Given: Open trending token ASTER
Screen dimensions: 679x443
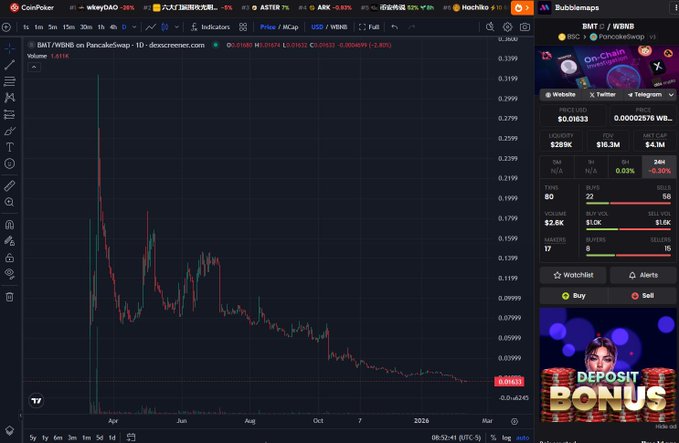Looking at the screenshot, I should pos(271,7).
